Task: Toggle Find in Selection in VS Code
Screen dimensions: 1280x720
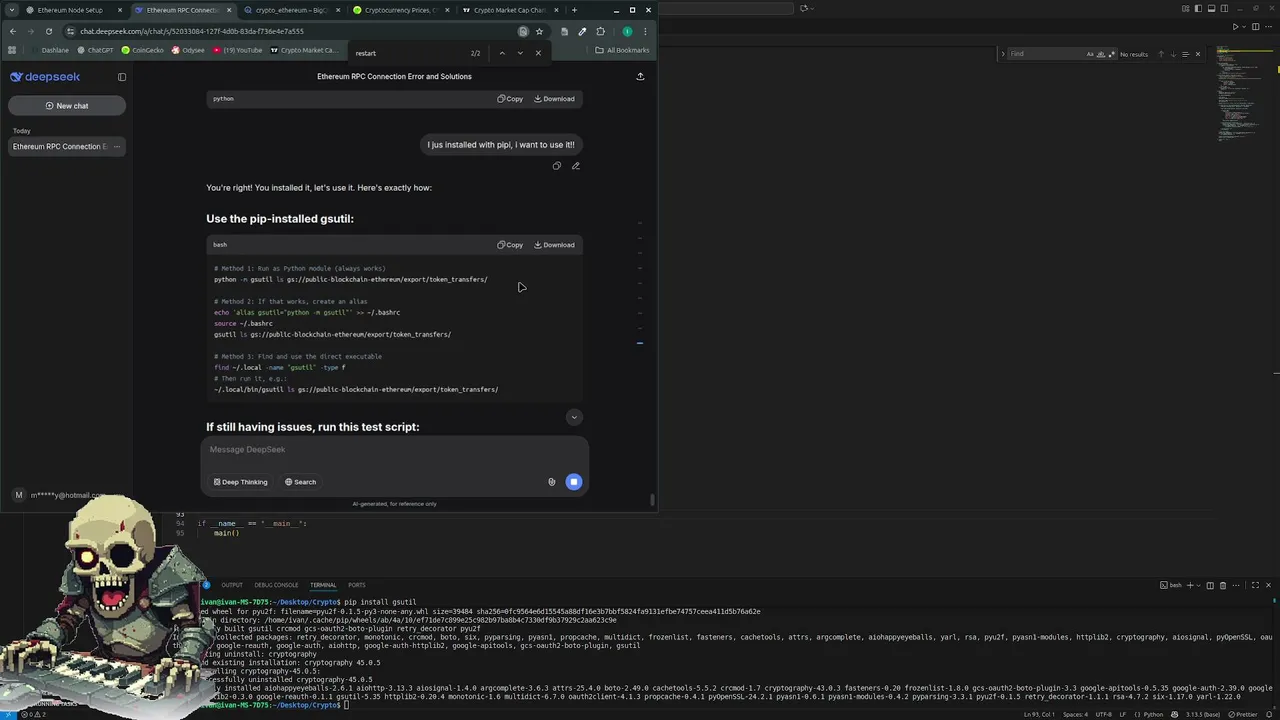Action: tap(1185, 54)
